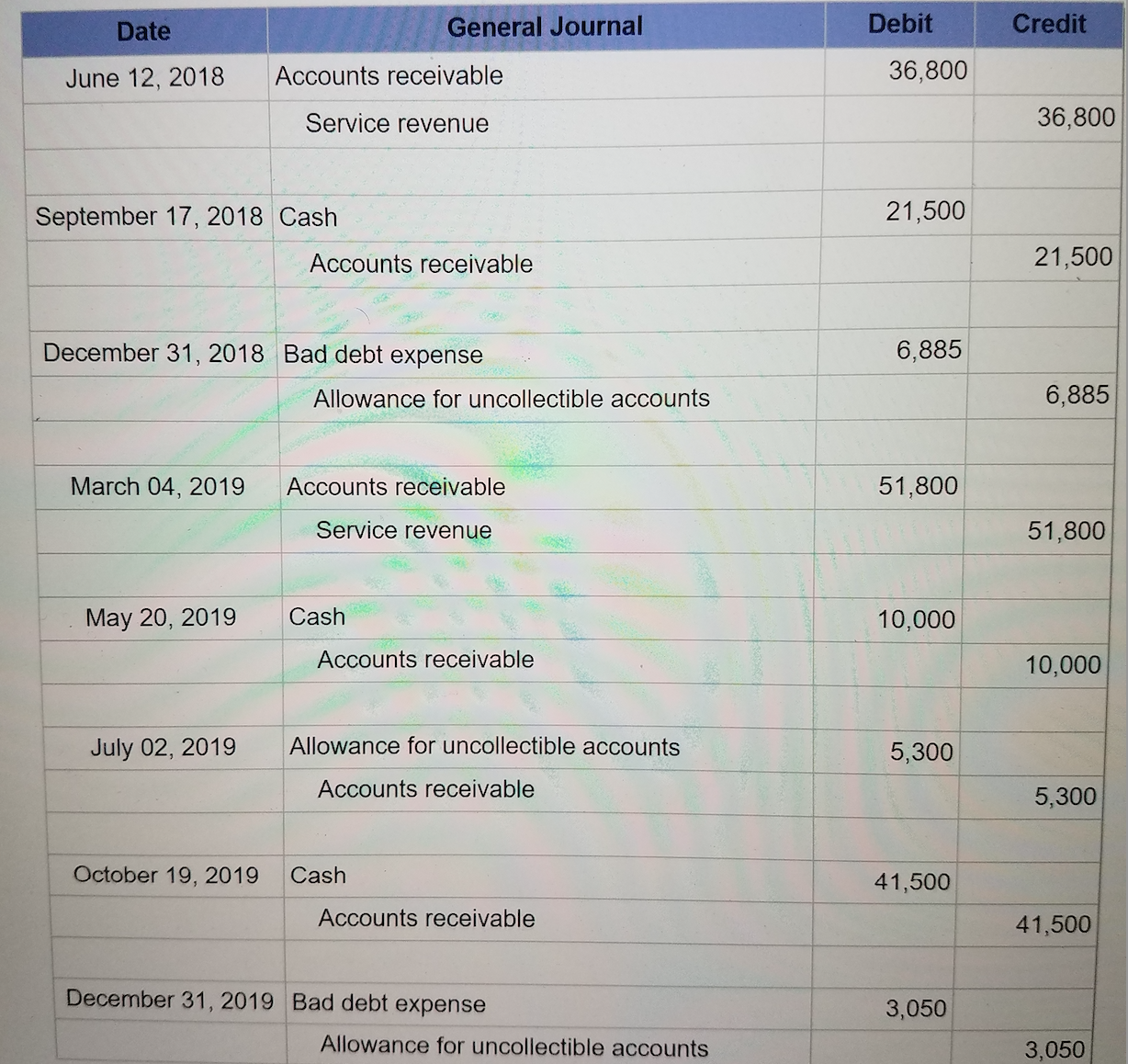Click the 41,500 credit amount cell
Image resolution: width=1128 pixels, height=1064 pixels.
1054,924
